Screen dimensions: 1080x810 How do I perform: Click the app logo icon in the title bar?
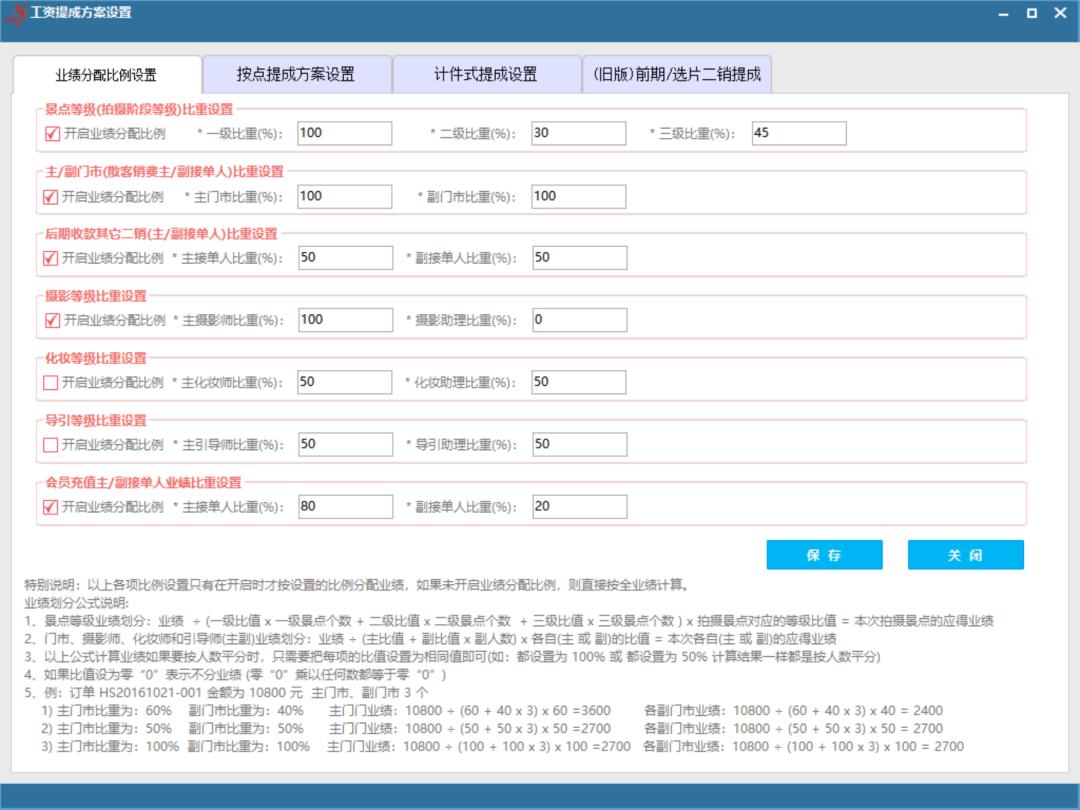click(x=16, y=14)
